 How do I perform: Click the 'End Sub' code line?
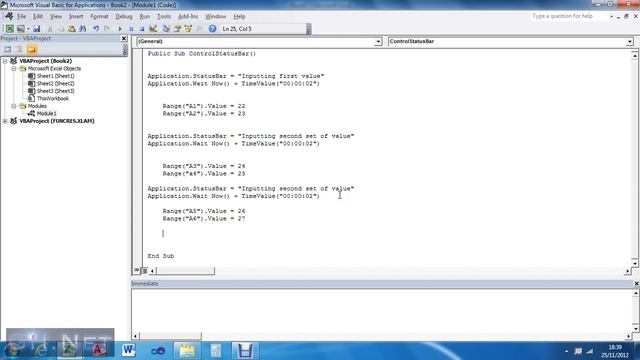[x=161, y=256]
